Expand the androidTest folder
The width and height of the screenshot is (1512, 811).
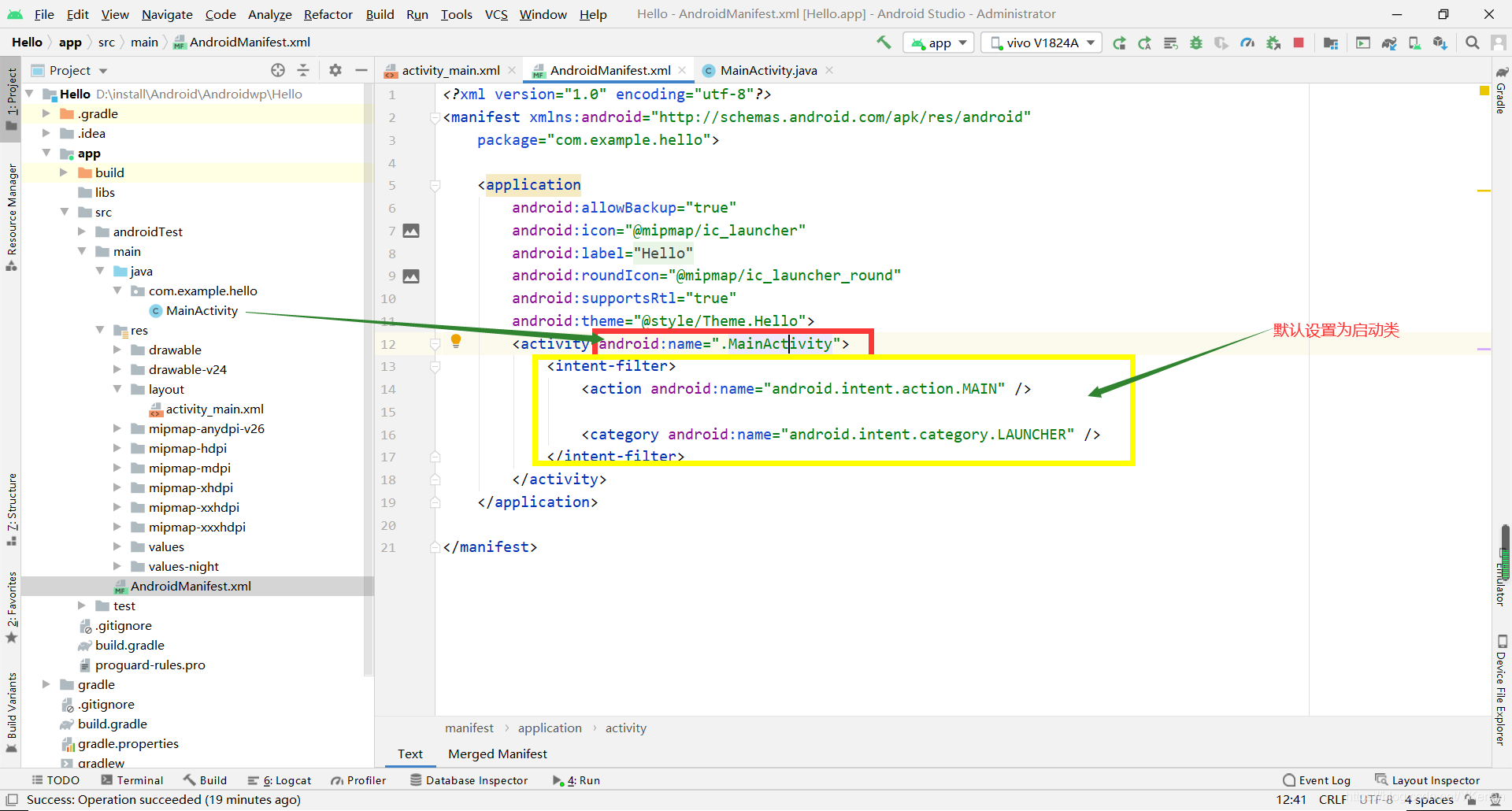82,231
